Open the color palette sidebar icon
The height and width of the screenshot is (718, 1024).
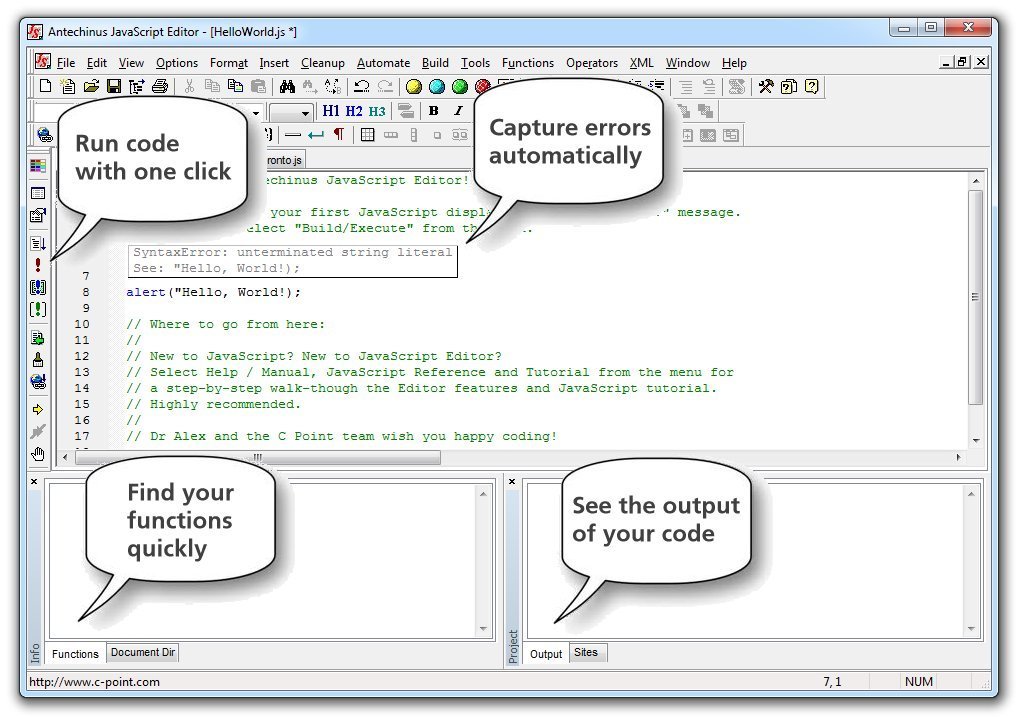coord(38,166)
